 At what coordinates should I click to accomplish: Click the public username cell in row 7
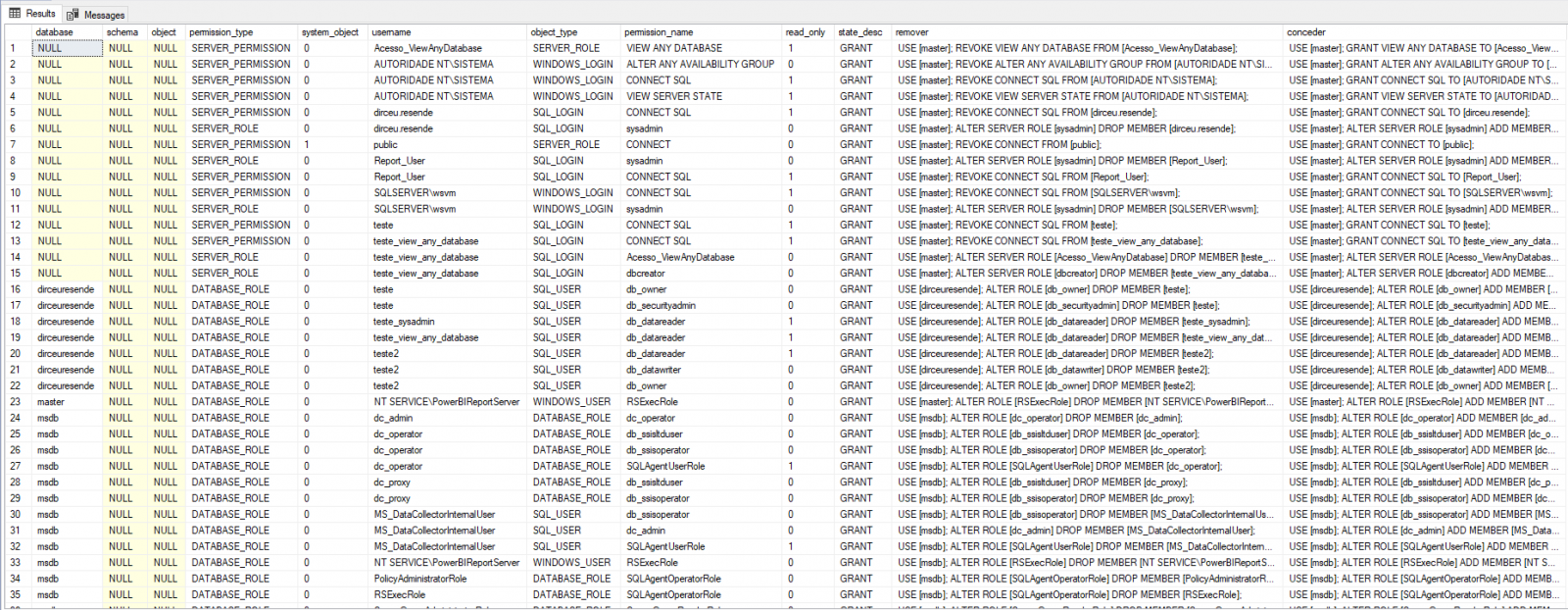[385, 145]
